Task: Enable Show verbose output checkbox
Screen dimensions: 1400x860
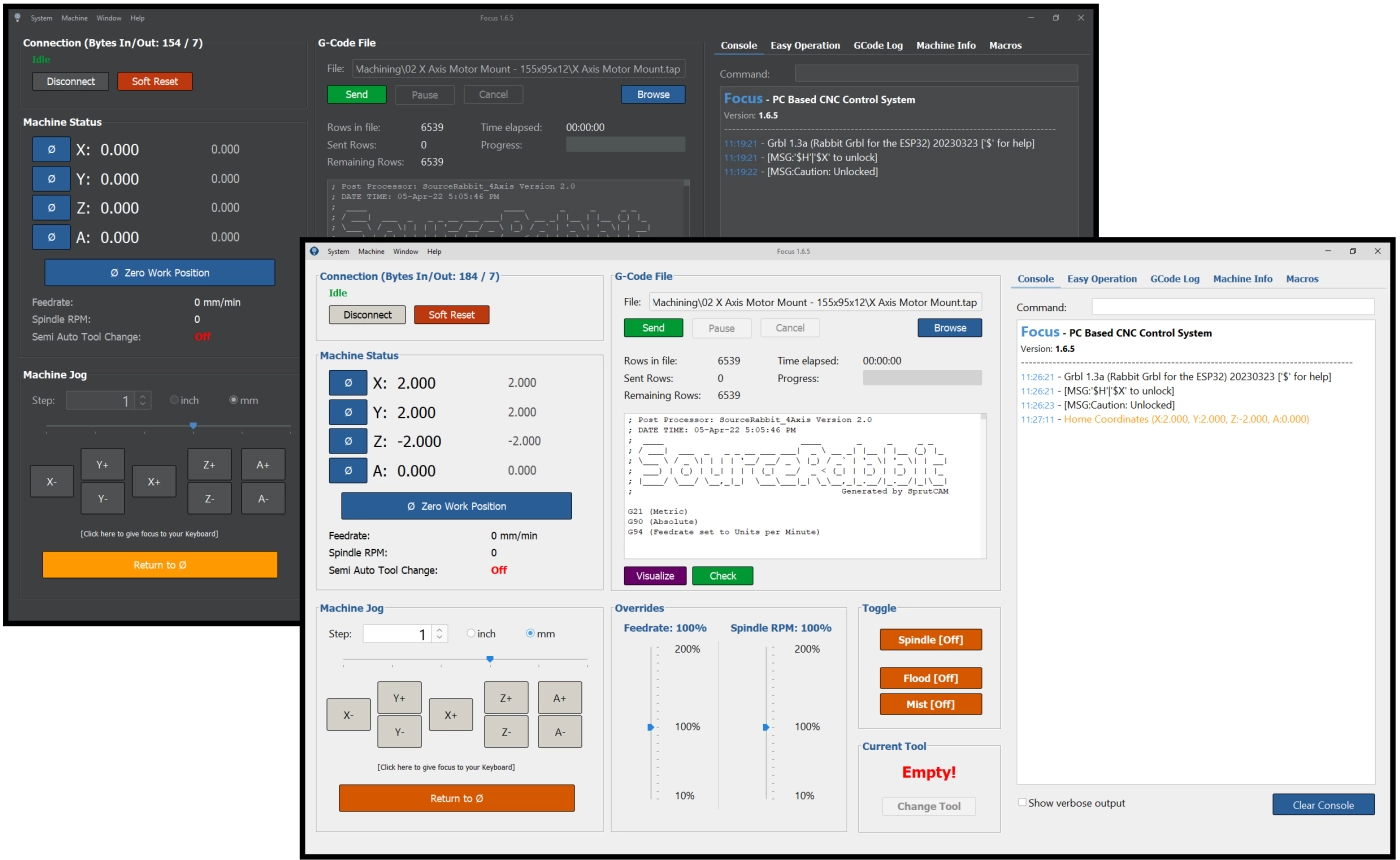Action: pyautogui.click(x=1022, y=802)
